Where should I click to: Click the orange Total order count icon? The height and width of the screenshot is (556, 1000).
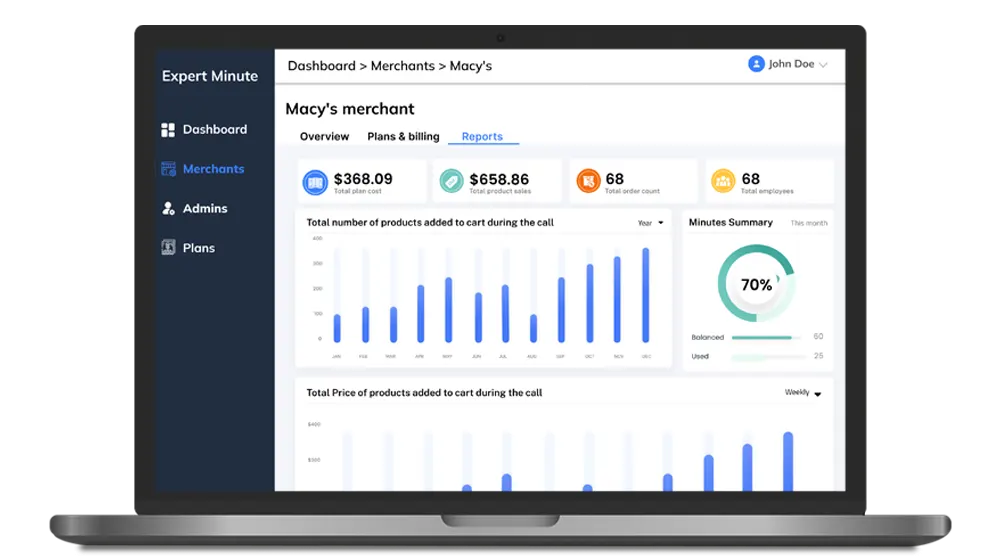(588, 181)
